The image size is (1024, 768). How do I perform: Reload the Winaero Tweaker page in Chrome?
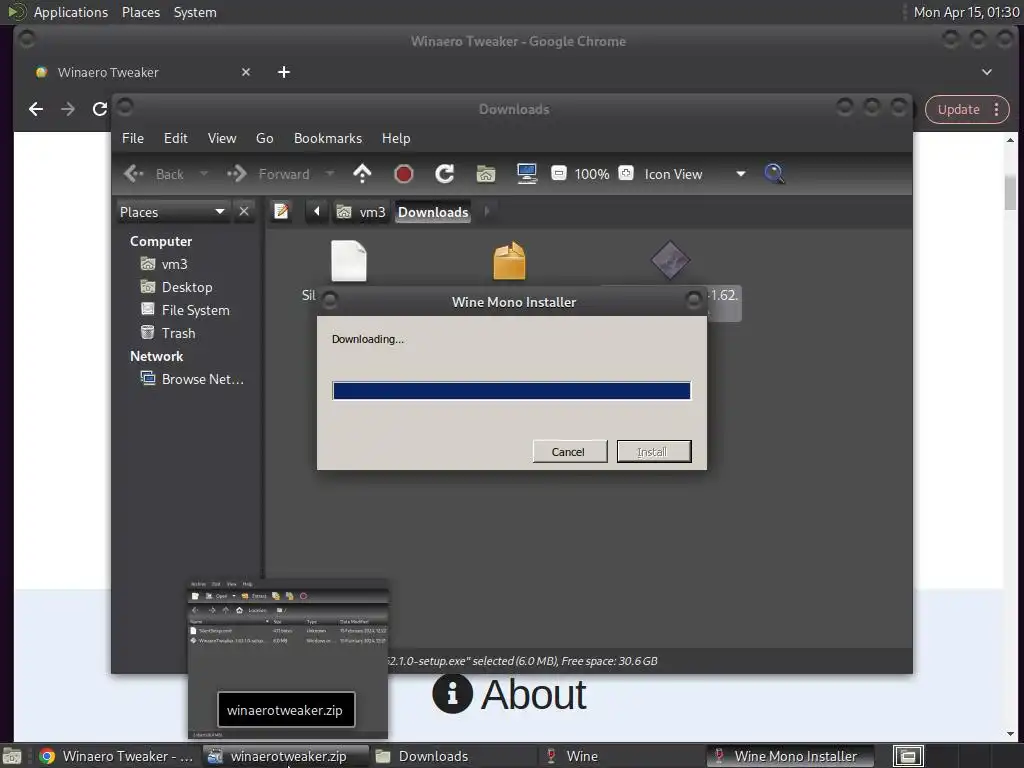99,109
